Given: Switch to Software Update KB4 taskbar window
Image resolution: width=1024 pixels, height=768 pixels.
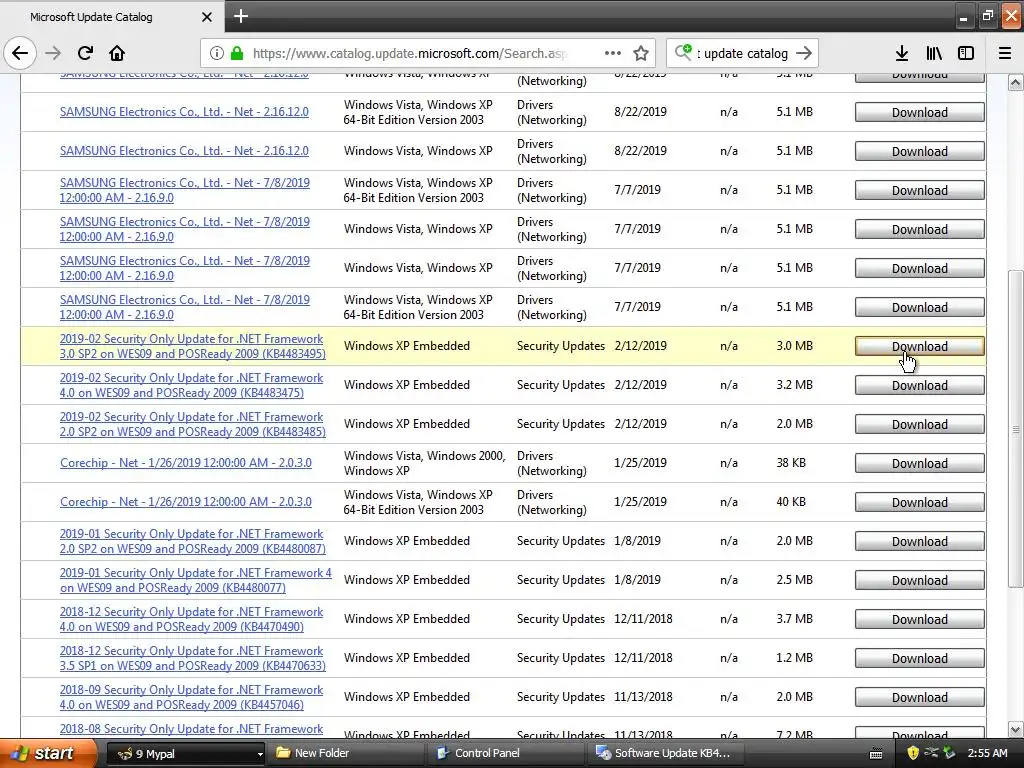Looking at the screenshot, I should pos(666,753).
